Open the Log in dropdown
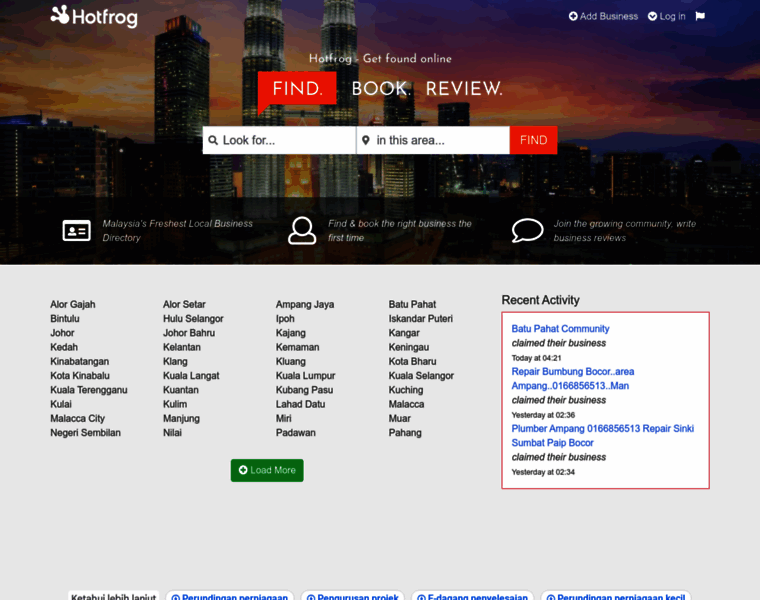Image resolution: width=760 pixels, height=600 pixels. [667, 16]
